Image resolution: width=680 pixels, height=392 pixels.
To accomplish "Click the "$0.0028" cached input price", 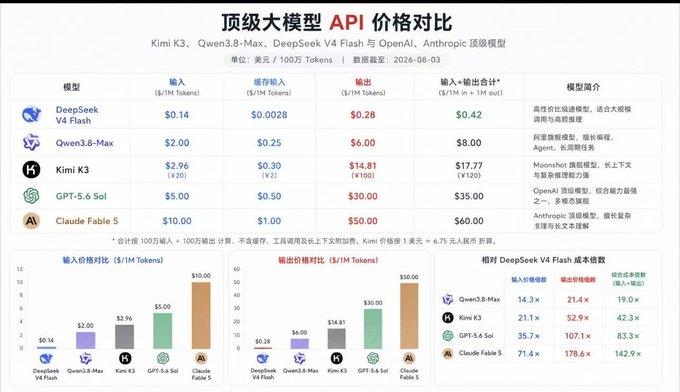I will (269, 115).
